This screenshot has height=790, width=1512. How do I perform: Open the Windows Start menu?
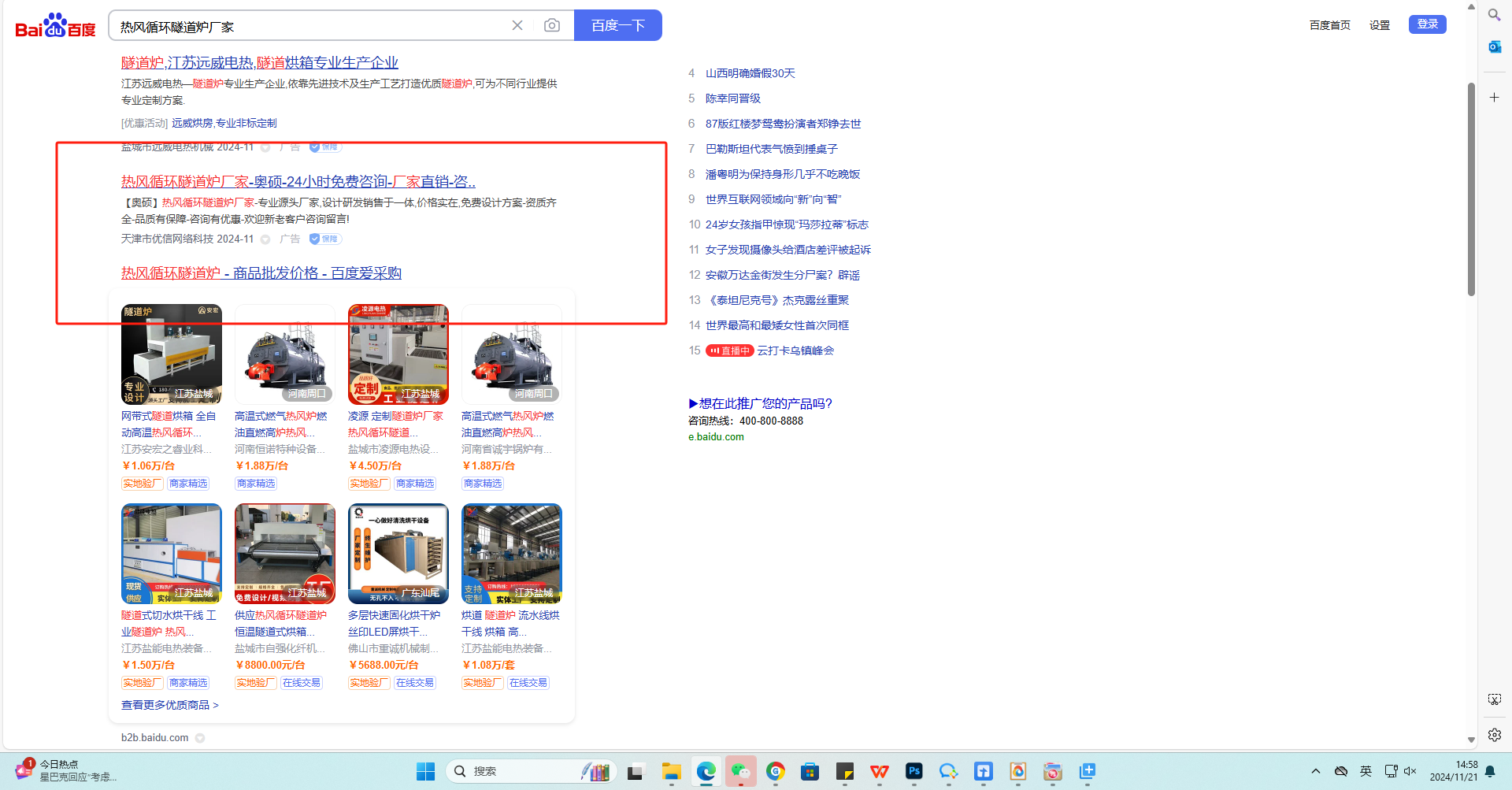click(x=425, y=771)
